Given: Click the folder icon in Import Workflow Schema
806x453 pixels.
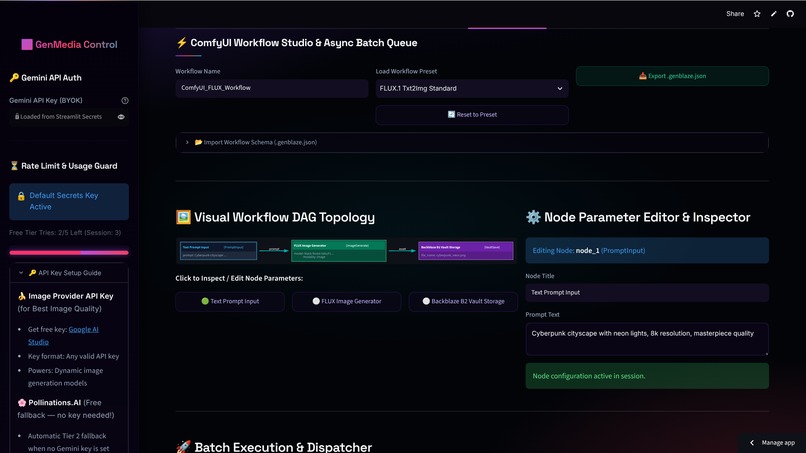Looking at the screenshot, I should click(x=198, y=142).
